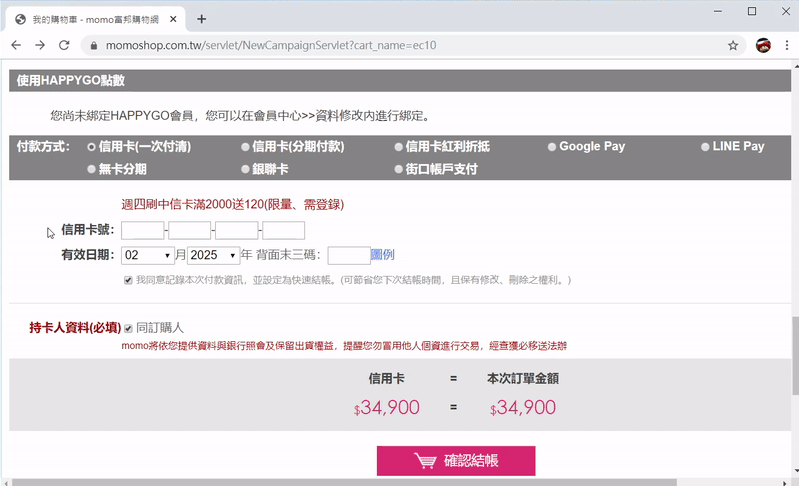Click the second credit card number field
Viewport: 799px width, 486px height.
(190, 230)
